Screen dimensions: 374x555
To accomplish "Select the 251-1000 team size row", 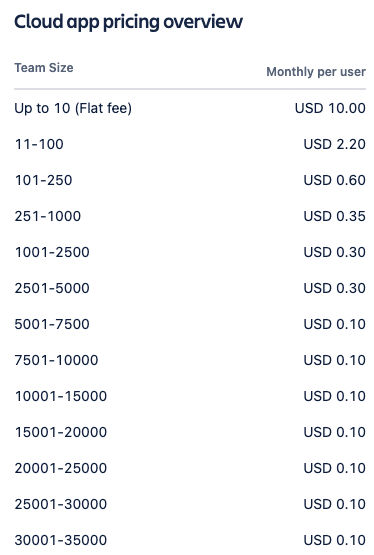I will [190, 216].
